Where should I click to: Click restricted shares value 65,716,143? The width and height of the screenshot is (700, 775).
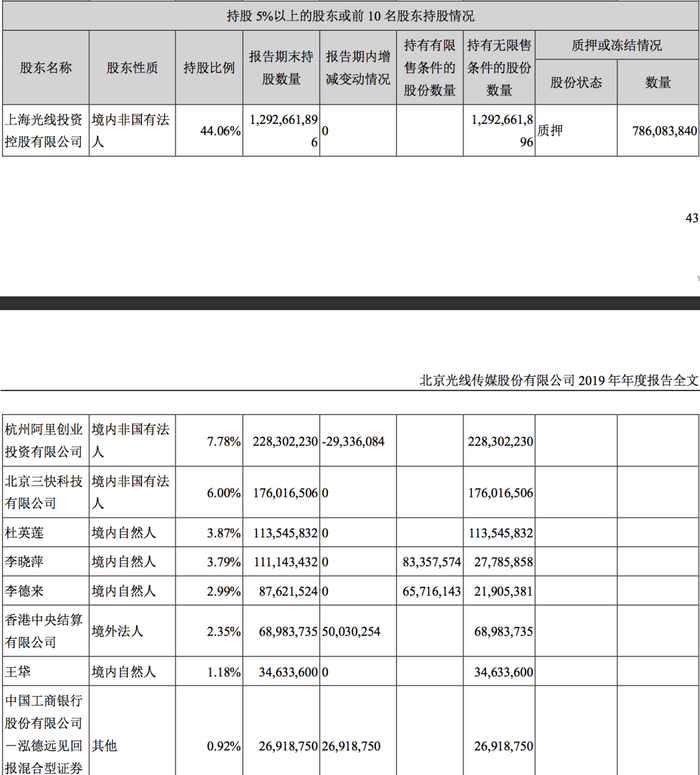432,591
